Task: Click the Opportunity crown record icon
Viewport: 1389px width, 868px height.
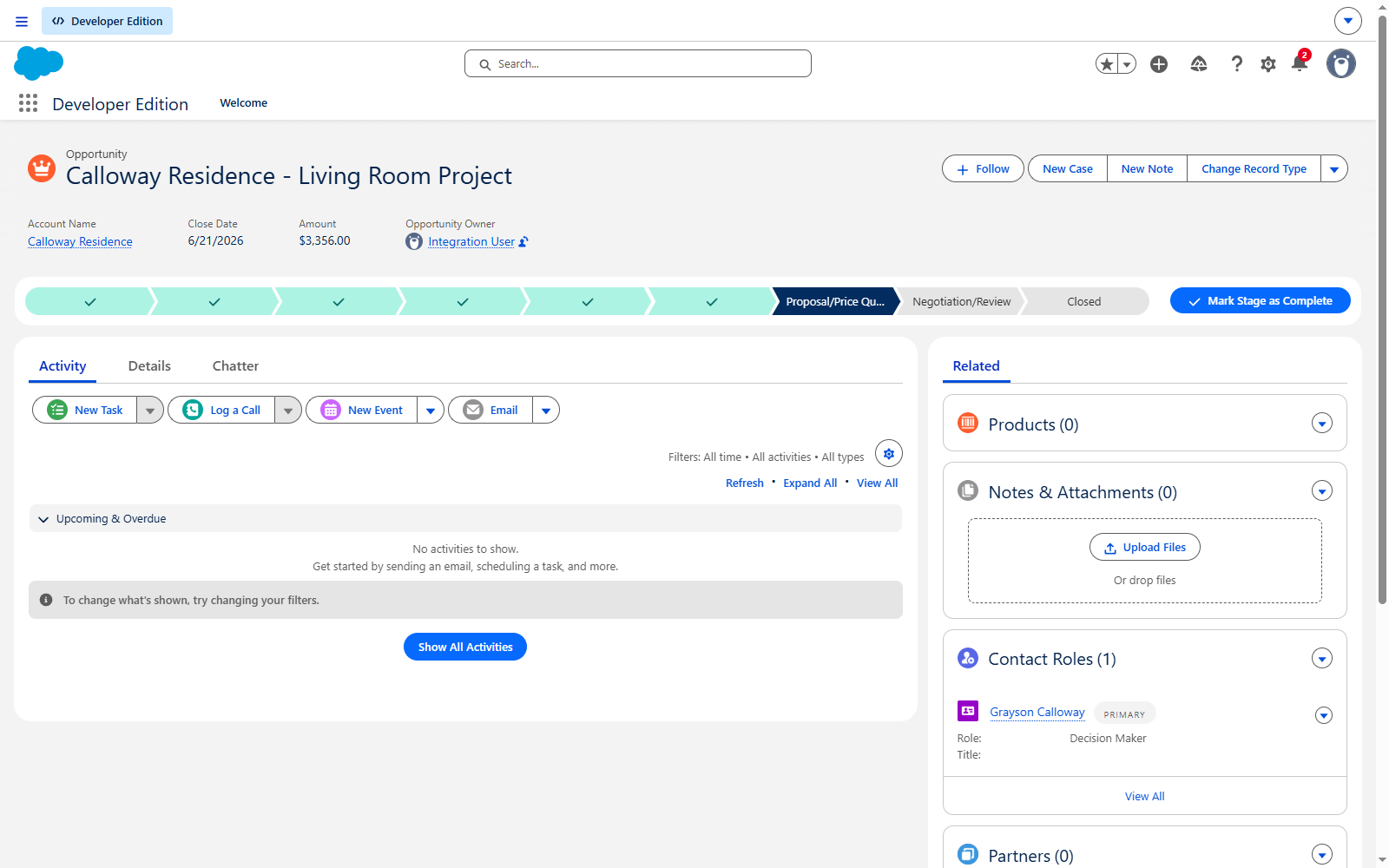Action: (x=42, y=168)
